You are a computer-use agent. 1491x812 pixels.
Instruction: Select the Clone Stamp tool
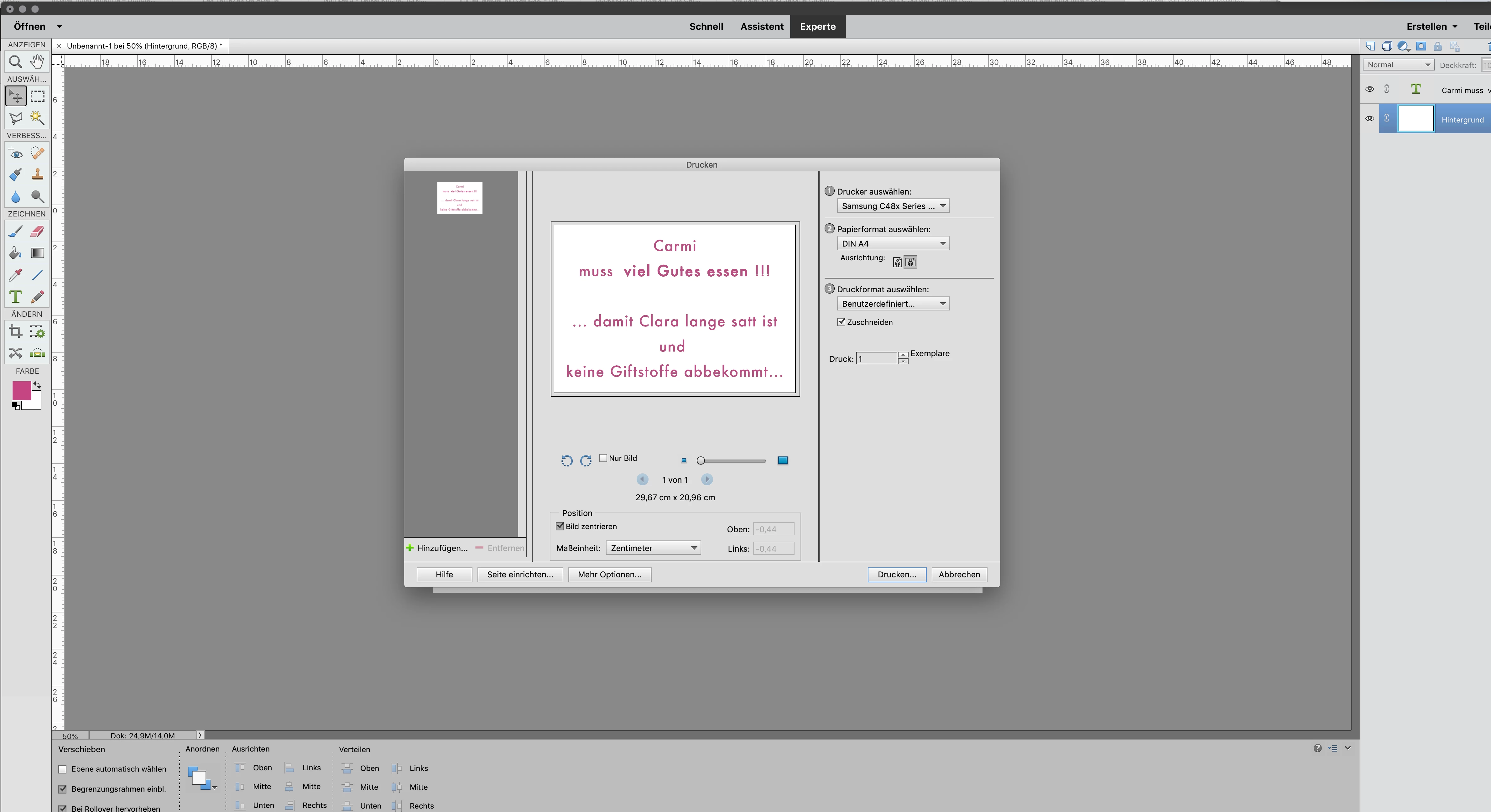[x=38, y=174]
